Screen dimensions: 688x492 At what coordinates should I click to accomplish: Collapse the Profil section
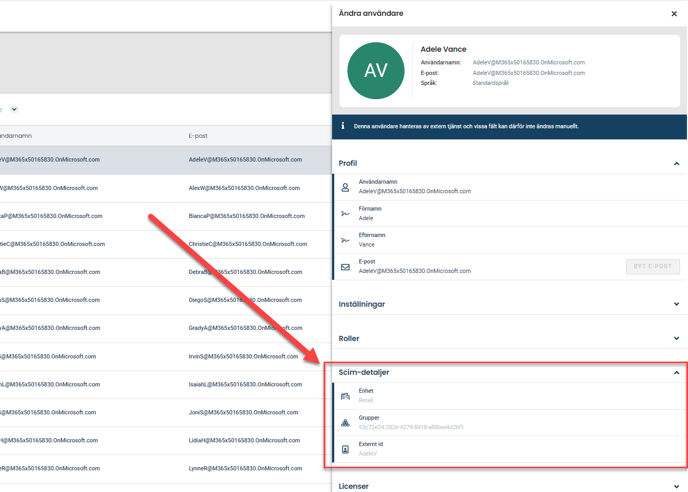(x=676, y=164)
